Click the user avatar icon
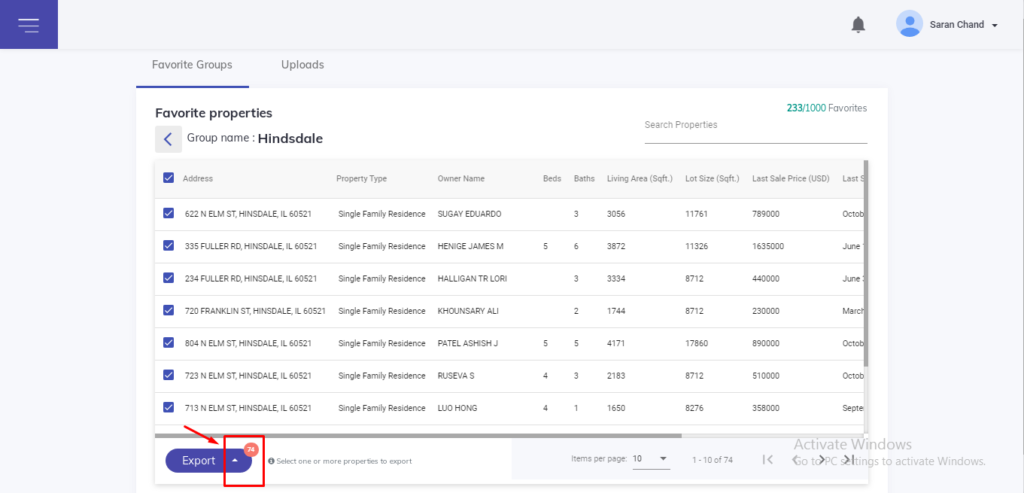This screenshot has height=493, width=1024. 909,24
